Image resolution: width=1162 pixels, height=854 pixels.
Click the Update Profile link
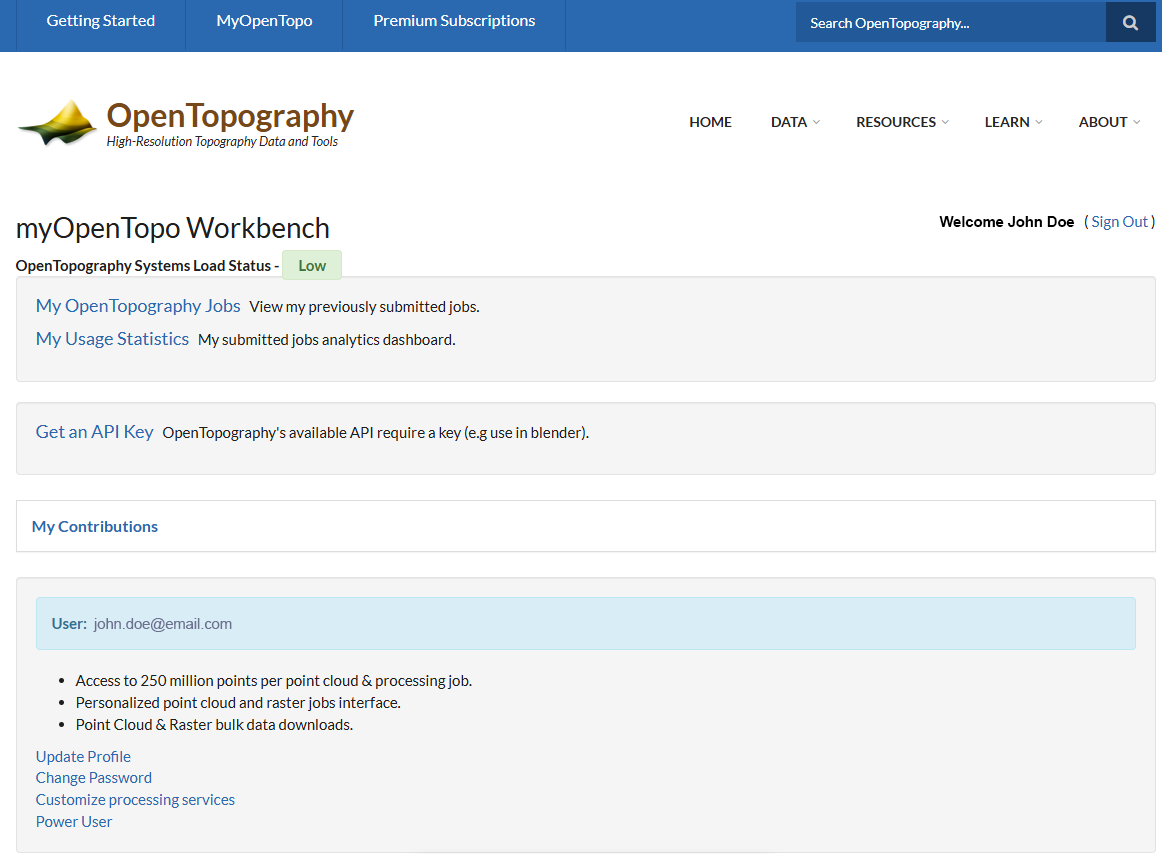[83, 756]
